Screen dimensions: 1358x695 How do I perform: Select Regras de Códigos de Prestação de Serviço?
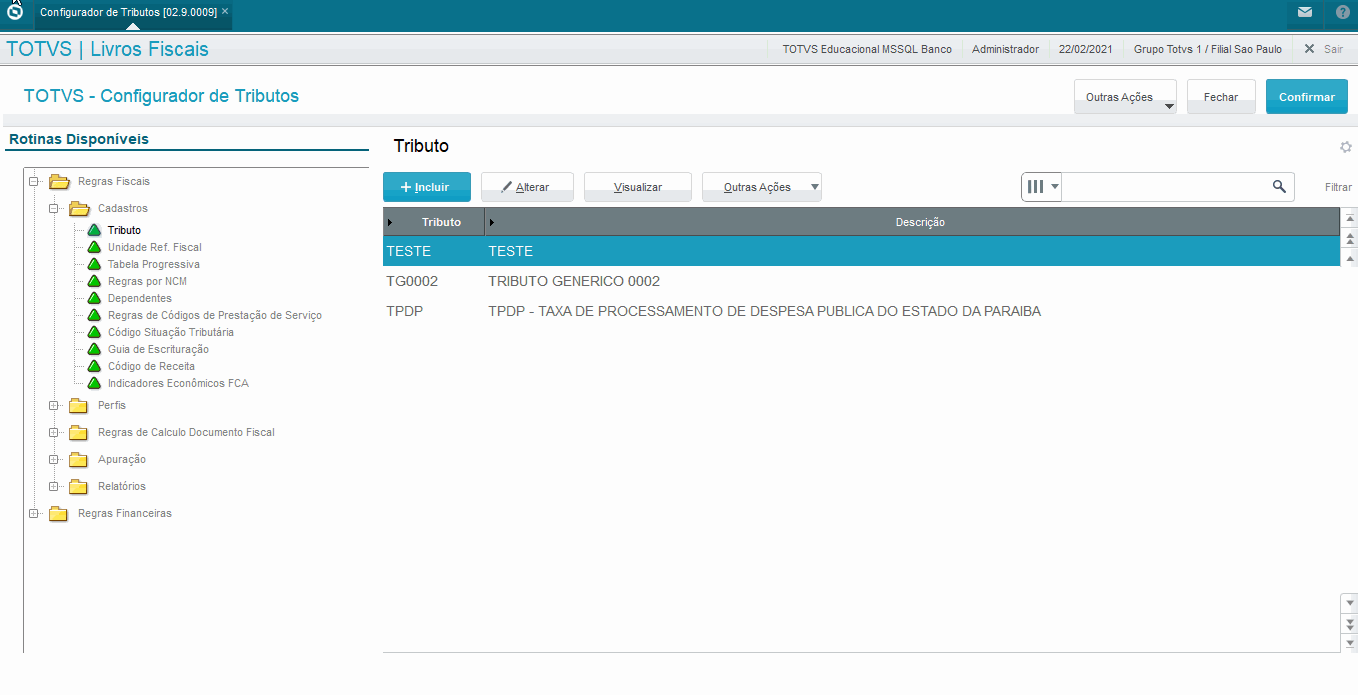215,316
